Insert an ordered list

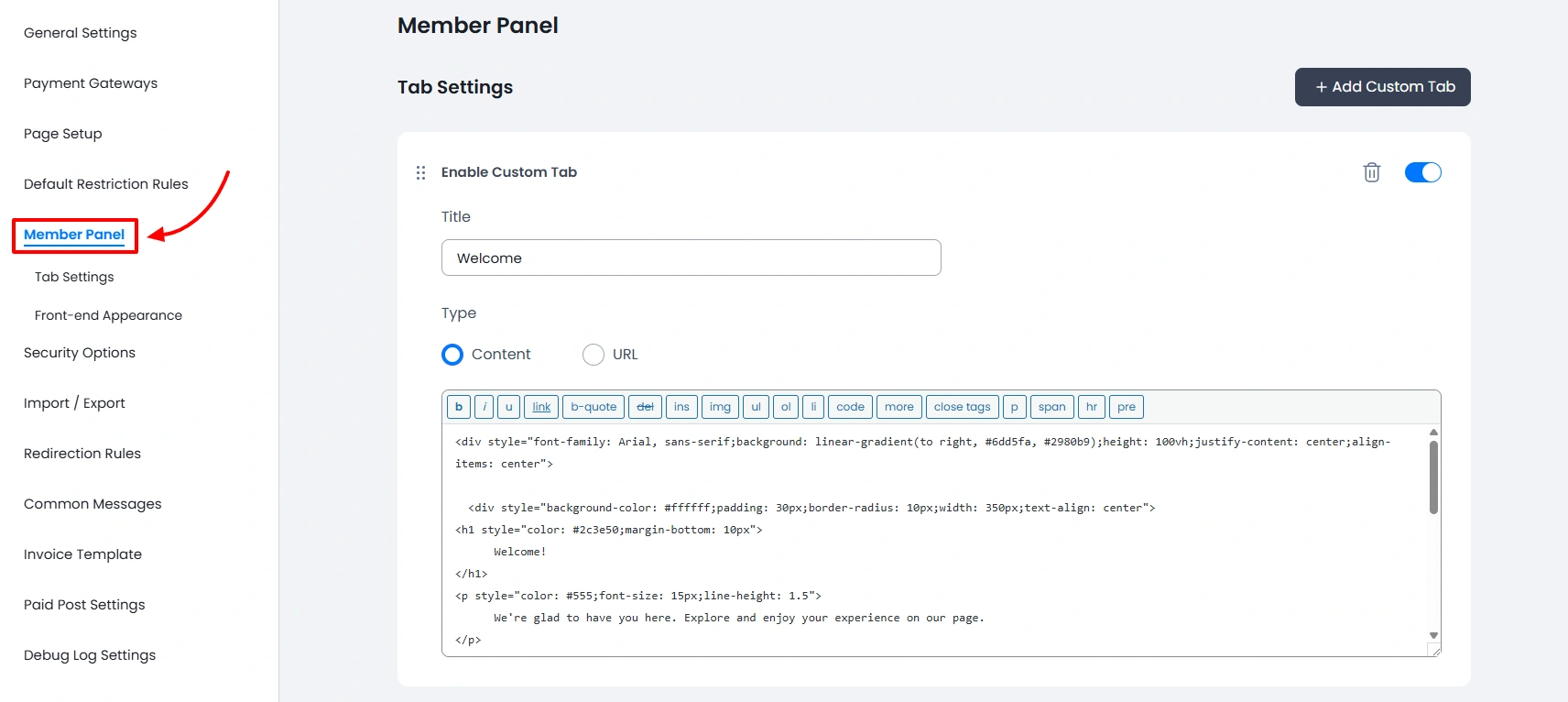pyautogui.click(x=785, y=406)
